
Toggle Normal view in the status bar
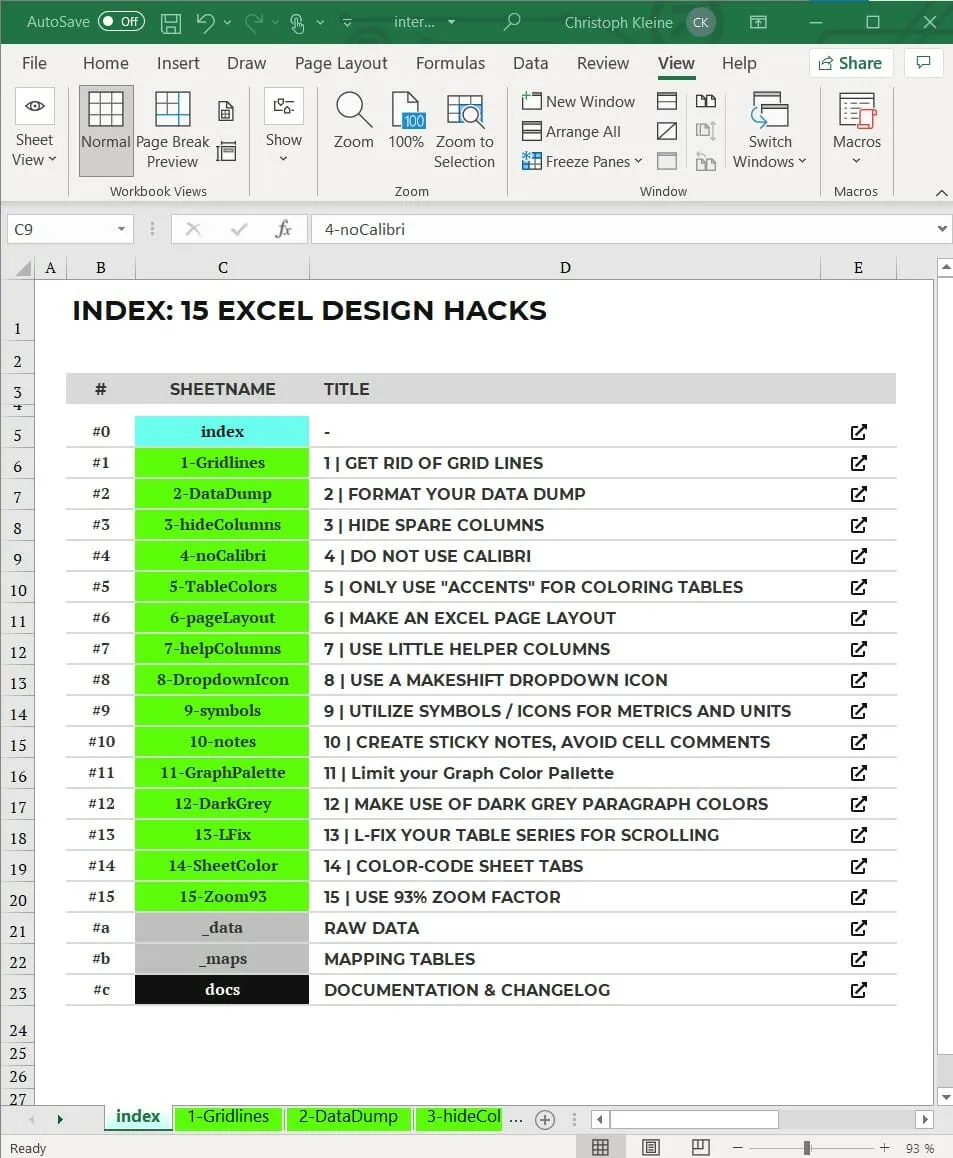(x=600, y=1146)
